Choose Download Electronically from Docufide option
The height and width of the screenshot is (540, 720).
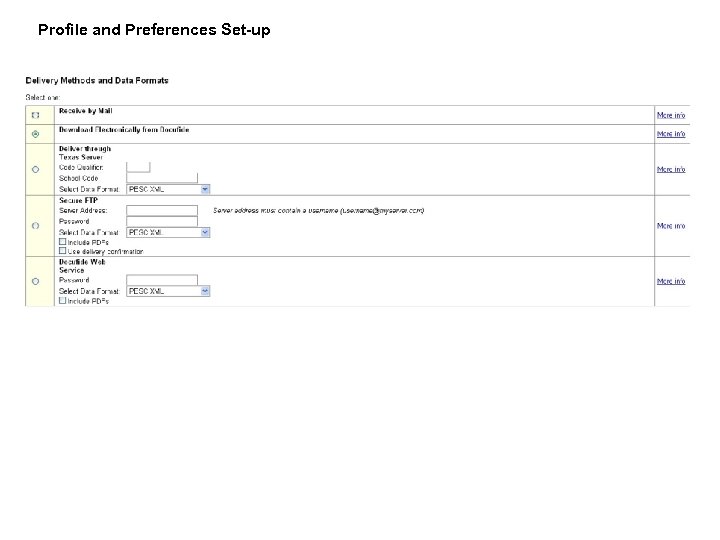click(x=36, y=133)
